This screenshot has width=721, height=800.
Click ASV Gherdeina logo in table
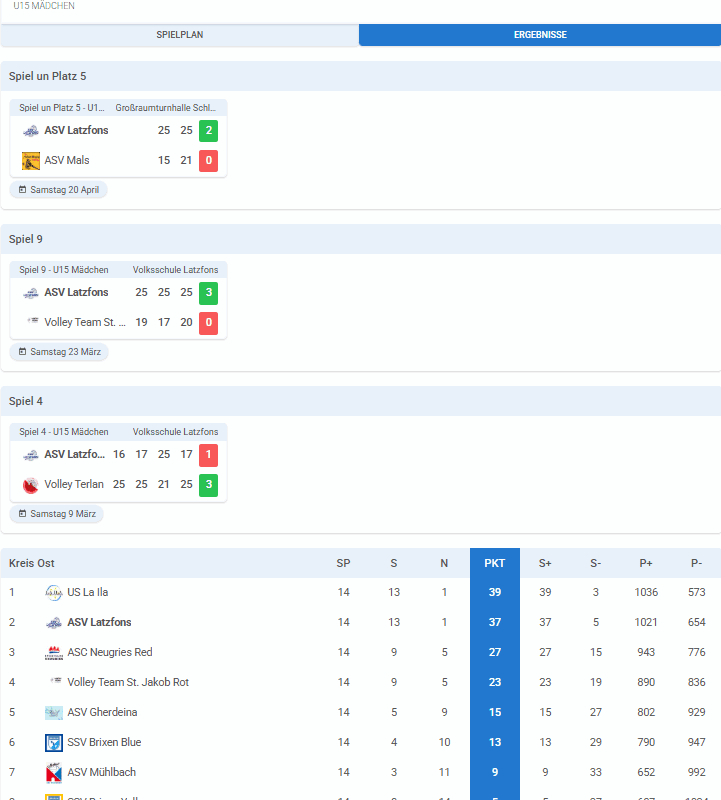54,713
